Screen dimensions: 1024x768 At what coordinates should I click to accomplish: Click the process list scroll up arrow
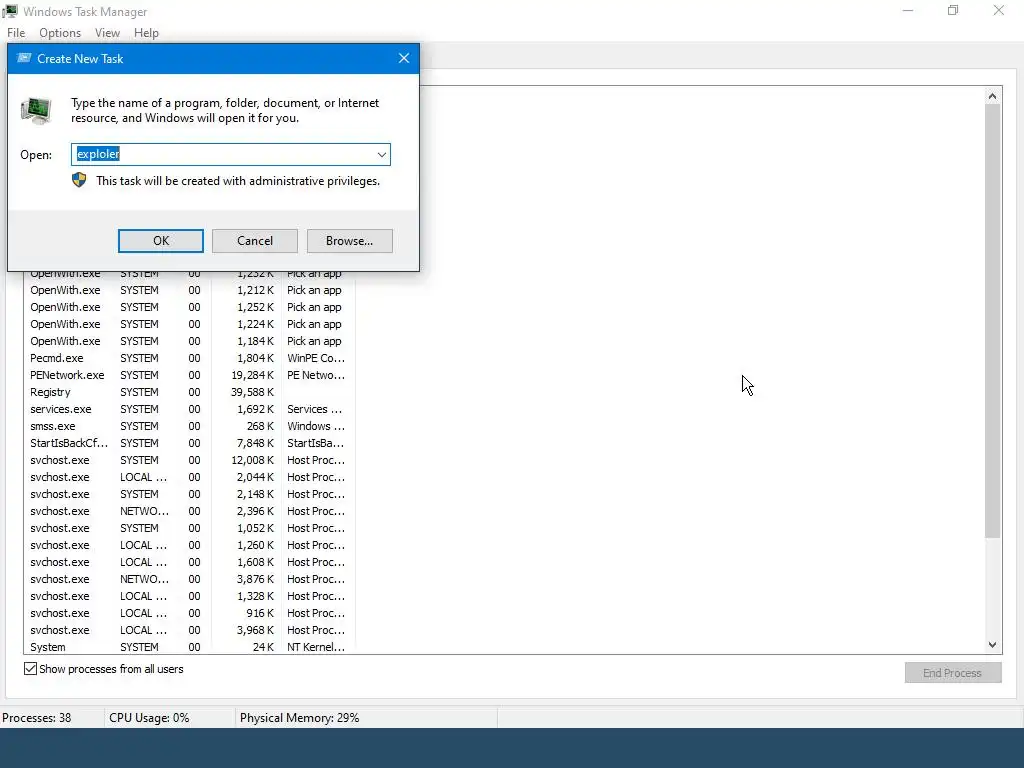992,96
